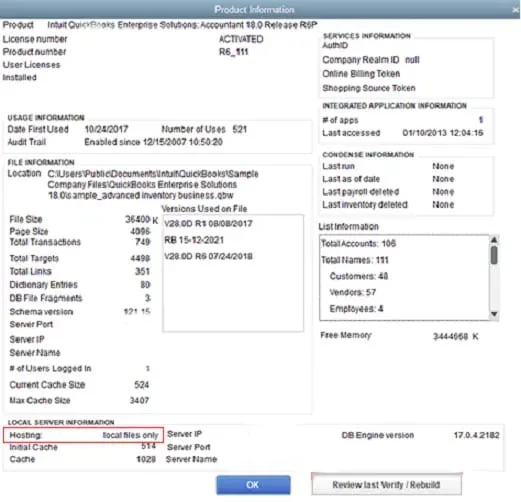This screenshot has height=502, width=521.
Task: Click the Max Cache Size 3407 value
Action: pyautogui.click(x=139, y=400)
